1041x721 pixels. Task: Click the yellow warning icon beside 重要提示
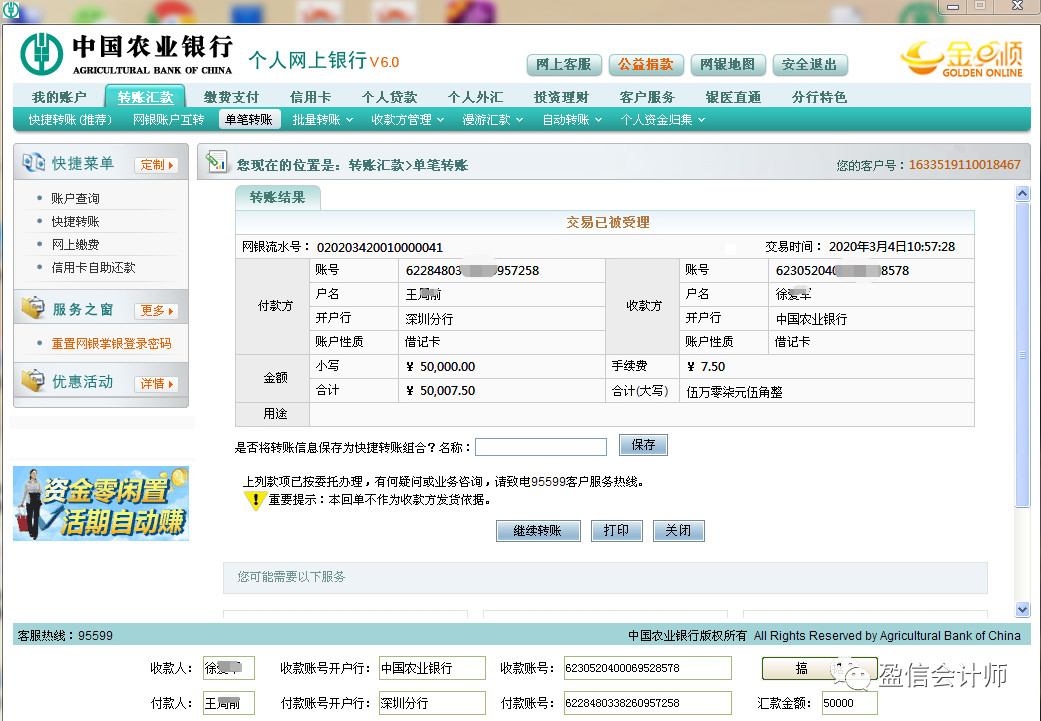point(254,499)
